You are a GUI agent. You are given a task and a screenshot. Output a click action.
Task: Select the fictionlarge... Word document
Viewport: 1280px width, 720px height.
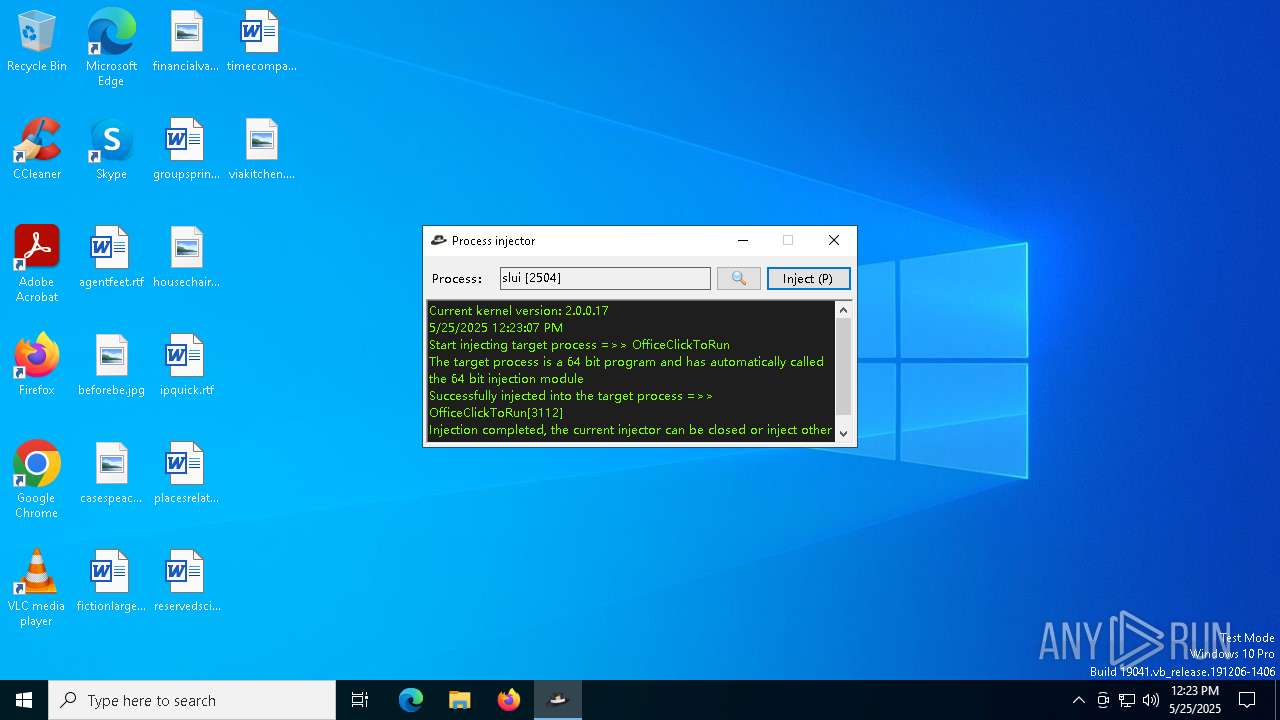[x=111, y=582]
